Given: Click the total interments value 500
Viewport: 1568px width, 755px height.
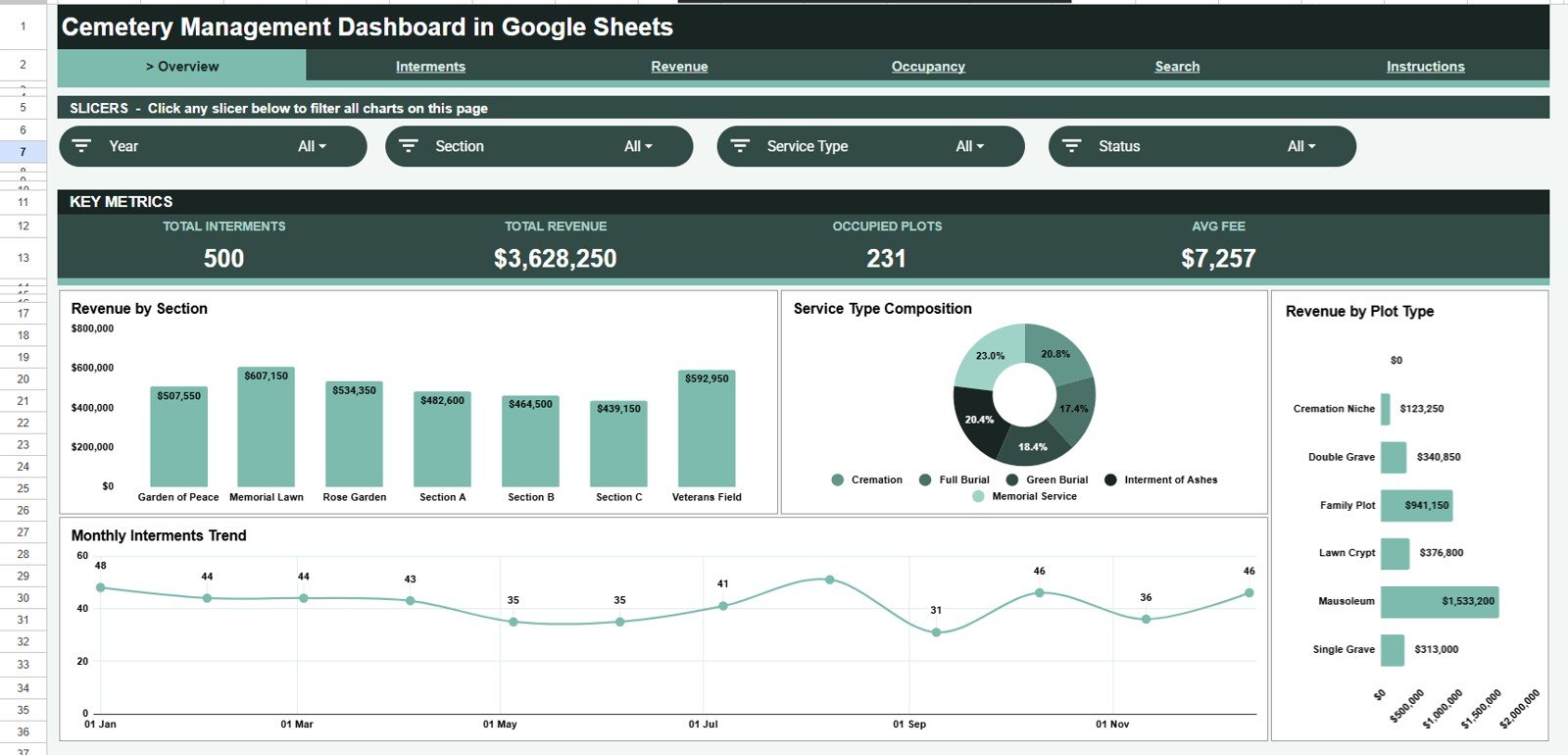Looking at the screenshot, I should [223, 259].
